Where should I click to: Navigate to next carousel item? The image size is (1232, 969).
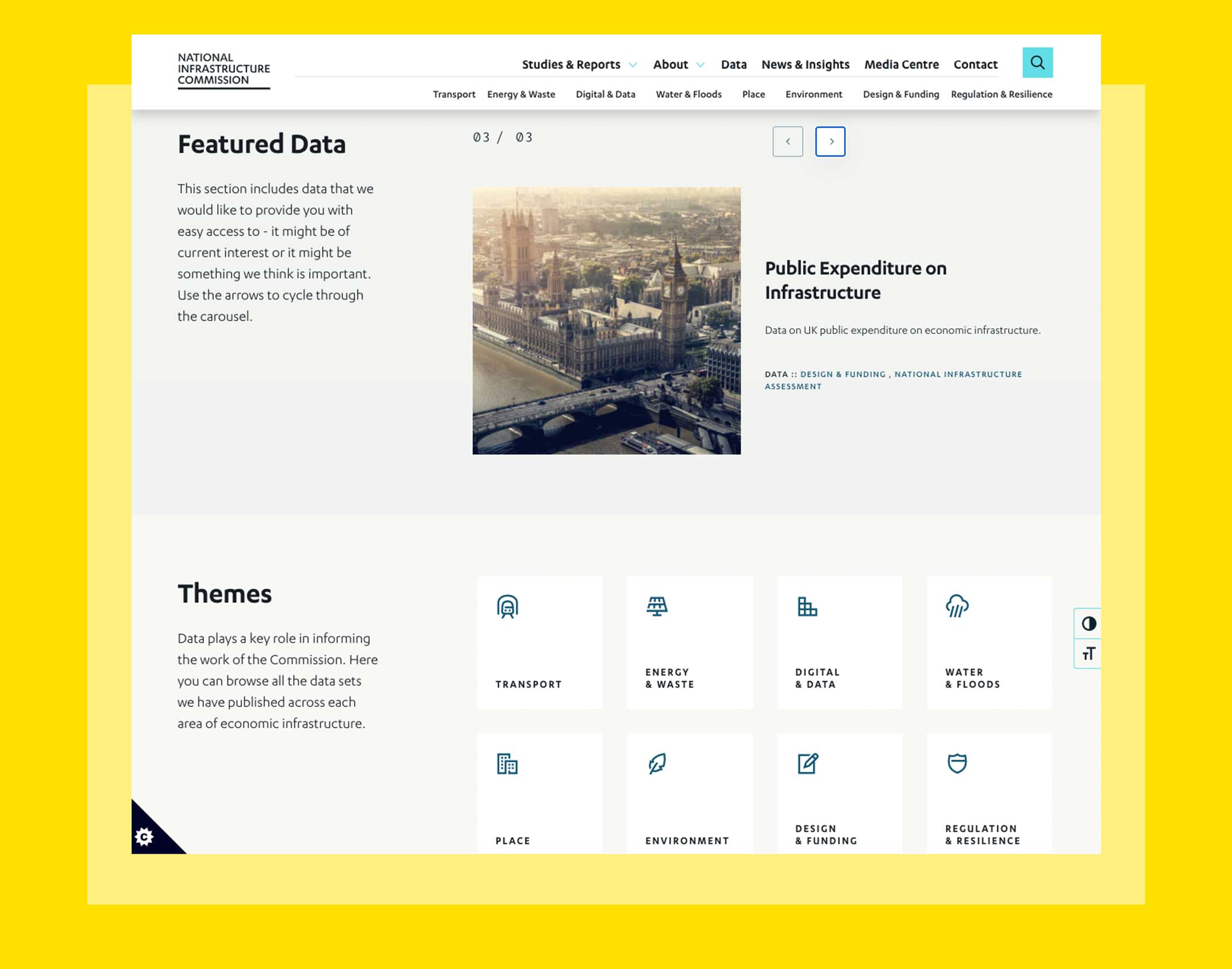(x=831, y=141)
